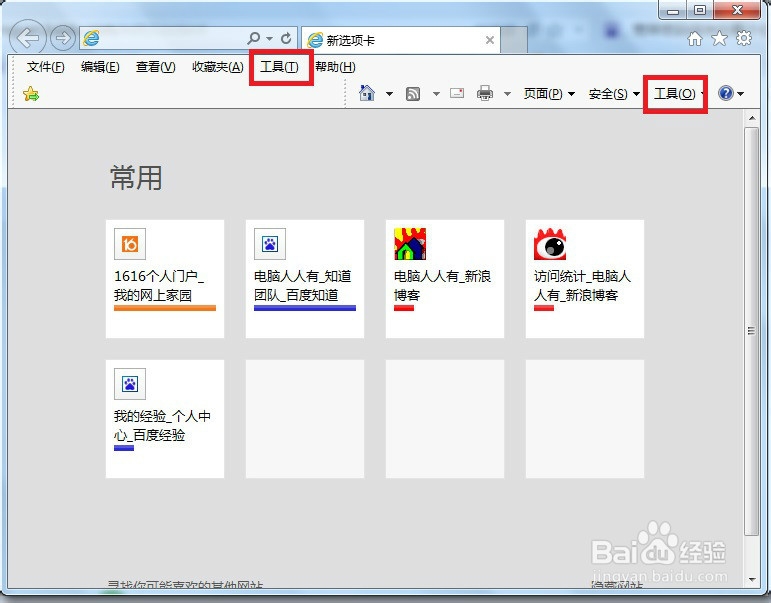Click the blank new tab button

[x=514, y=40]
